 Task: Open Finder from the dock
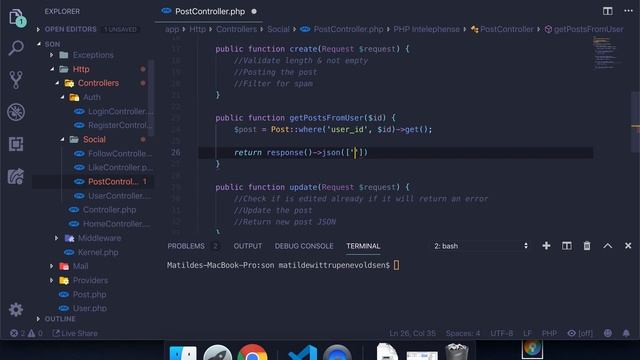point(183,353)
